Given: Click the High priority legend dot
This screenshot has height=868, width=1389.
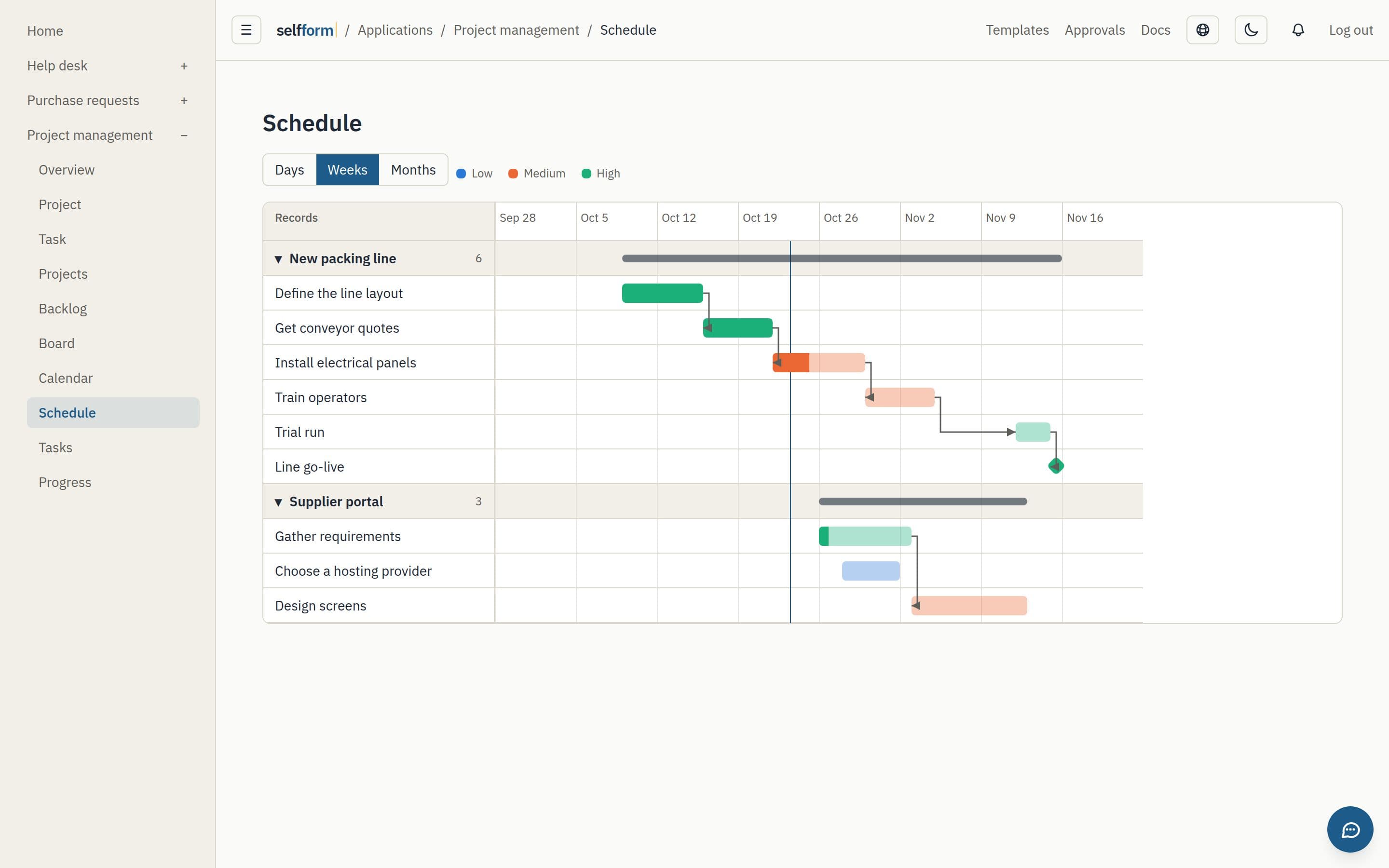Looking at the screenshot, I should (586, 174).
